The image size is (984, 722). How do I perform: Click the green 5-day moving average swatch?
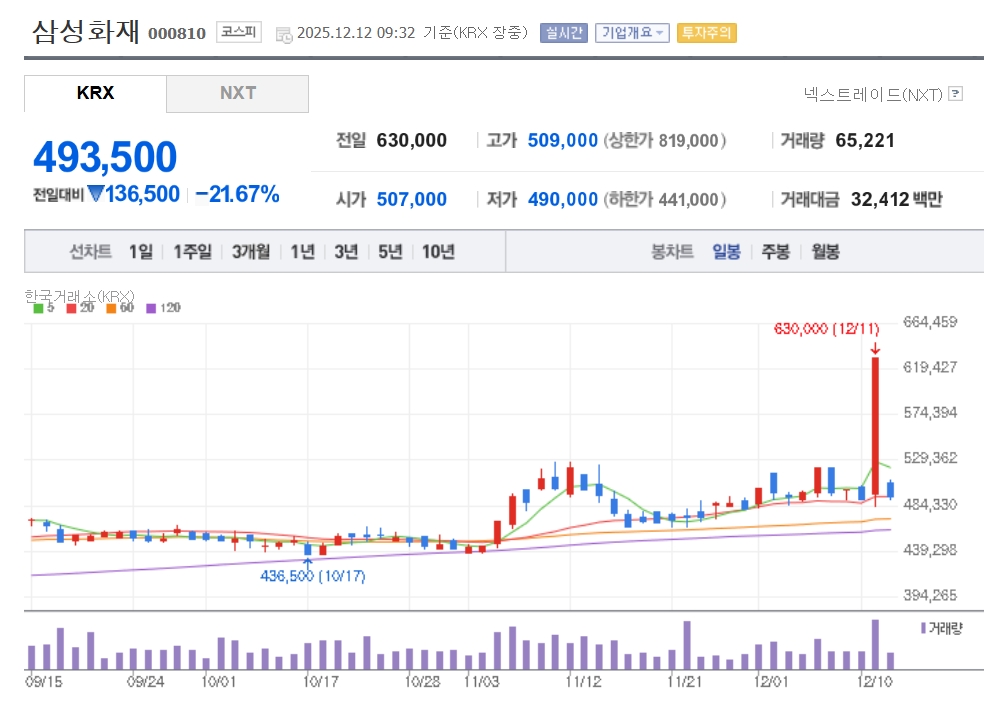click(x=38, y=308)
